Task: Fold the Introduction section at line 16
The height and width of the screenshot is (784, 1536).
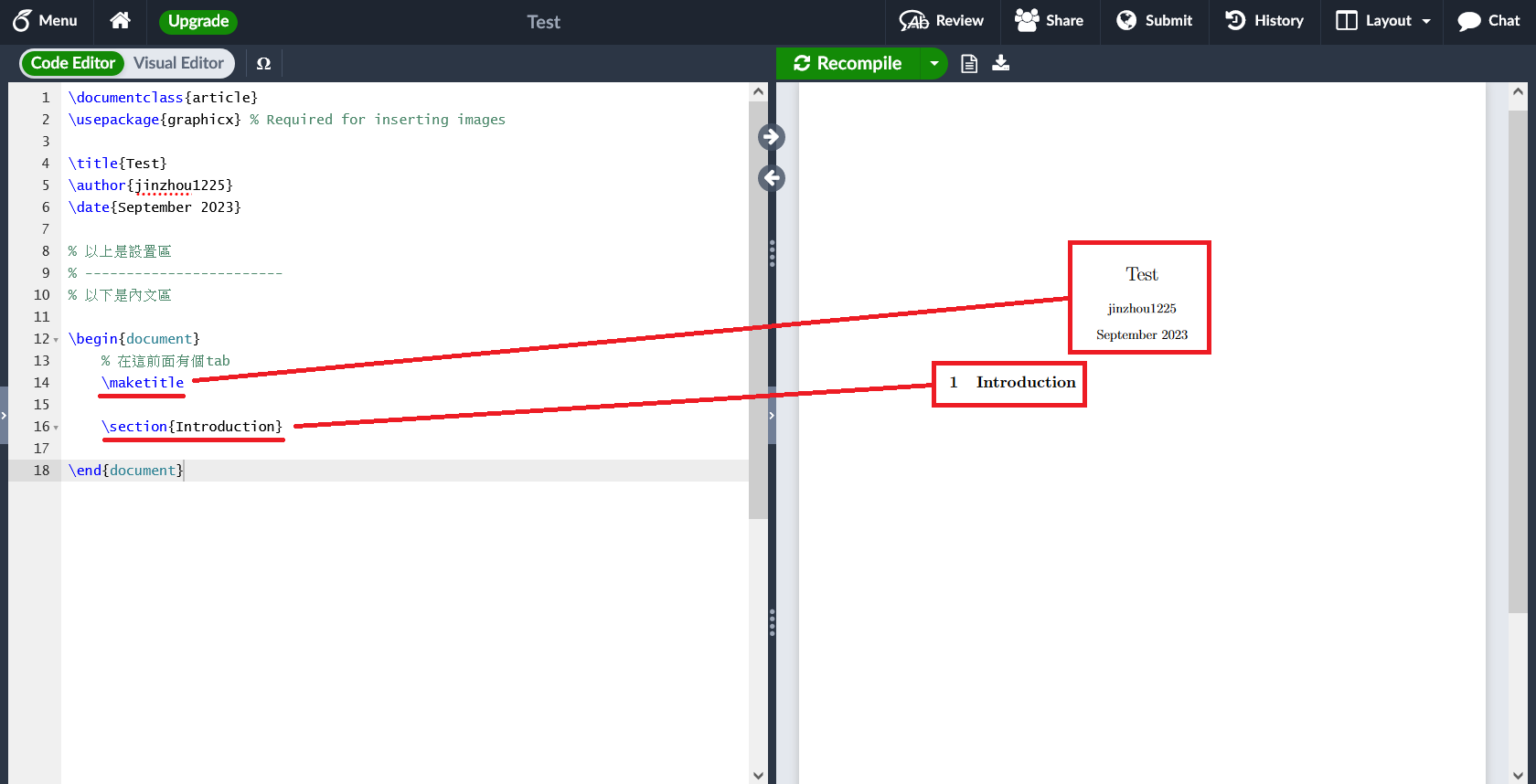Action: pos(56,428)
